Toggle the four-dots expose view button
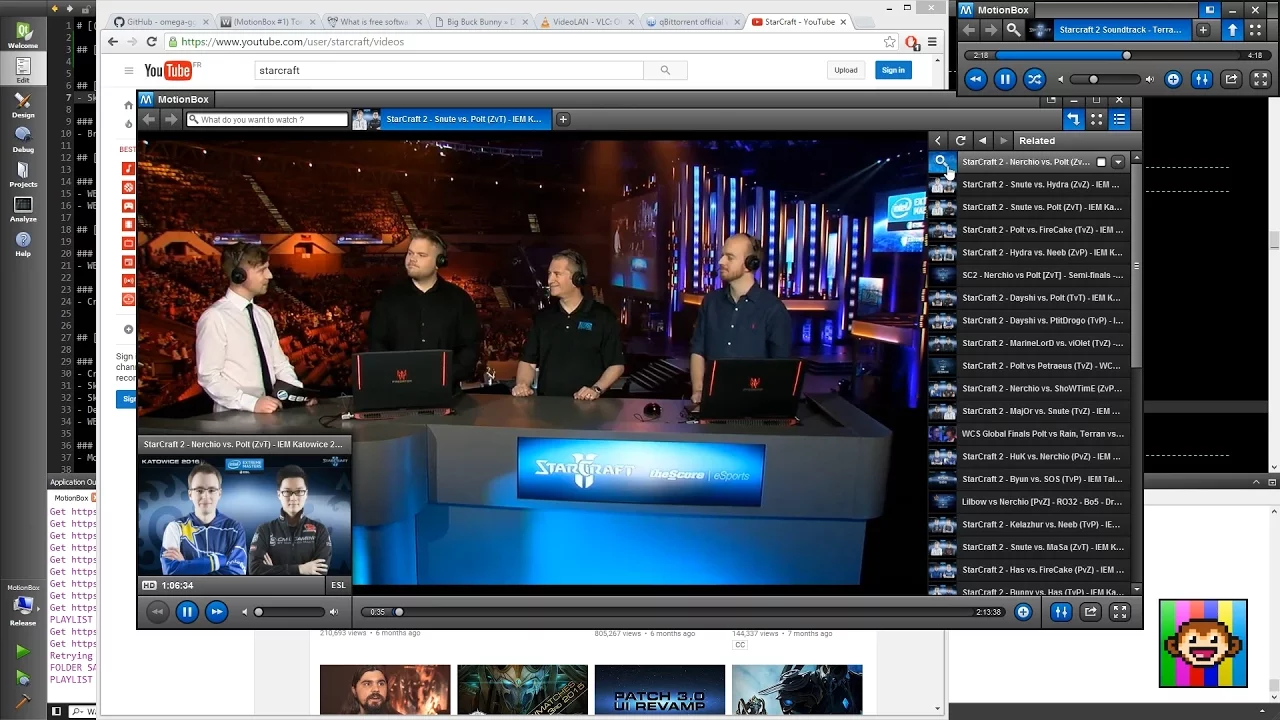The image size is (1280, 720). pyautogui.click(x=1097, y=119)
